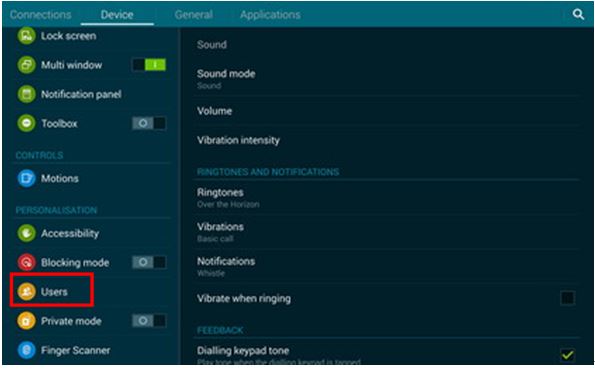
Task: Switch to the General tab
Action: click(x=194, y=15)
